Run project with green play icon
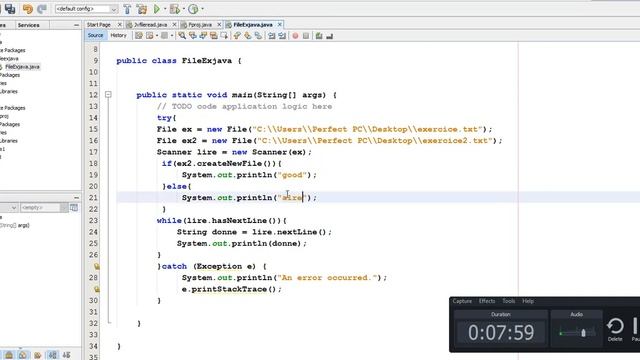The image size is (640, 360). point(157,9)
